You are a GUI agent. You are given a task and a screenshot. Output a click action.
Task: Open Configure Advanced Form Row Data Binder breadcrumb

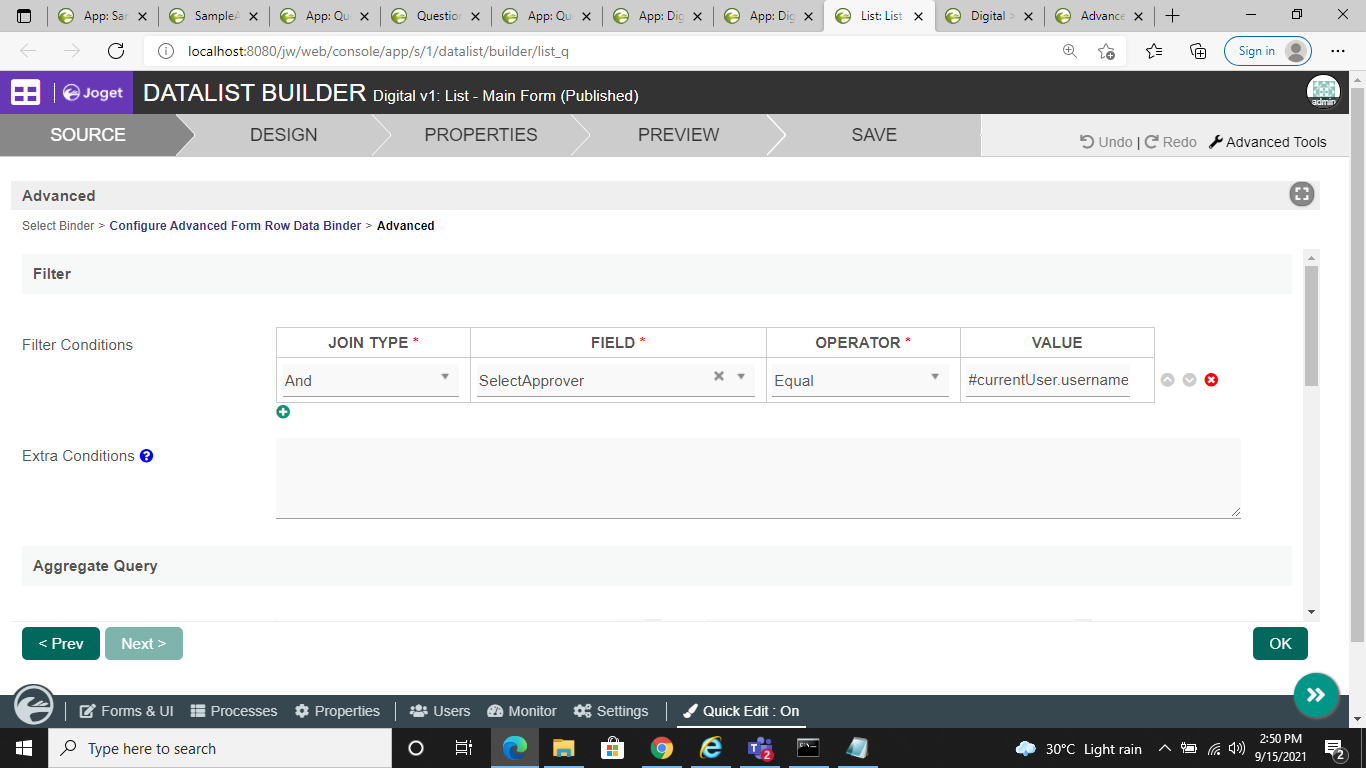coord(235,226)
